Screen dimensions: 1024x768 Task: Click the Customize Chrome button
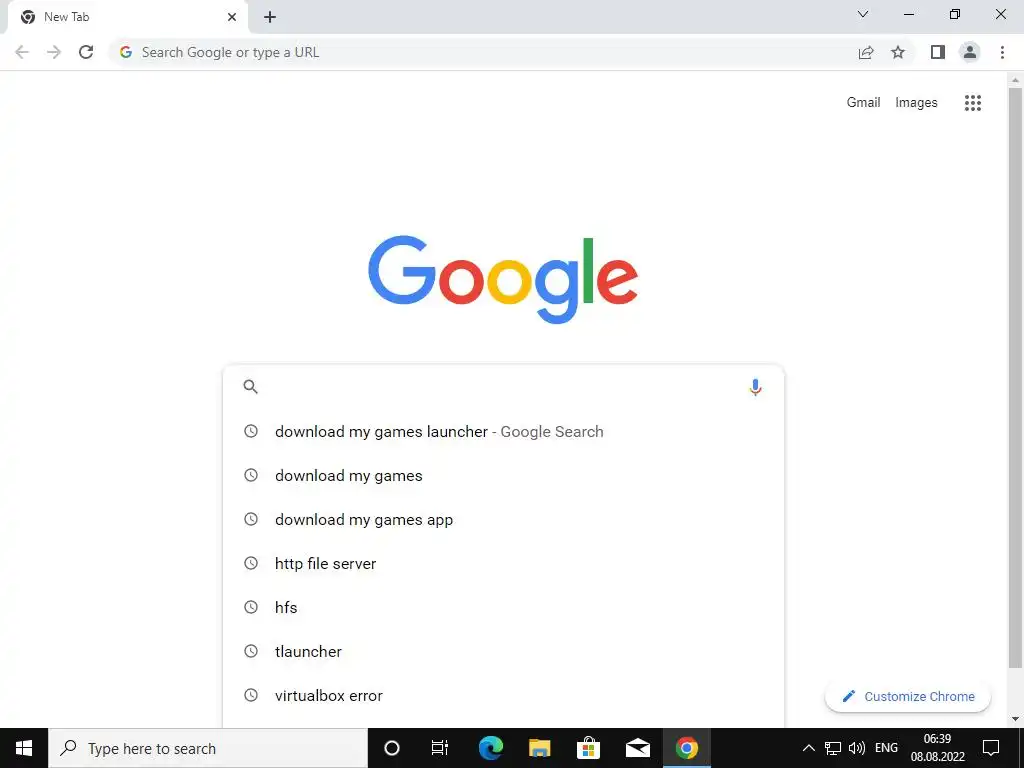pyautogui.click(x=908, y=697)
